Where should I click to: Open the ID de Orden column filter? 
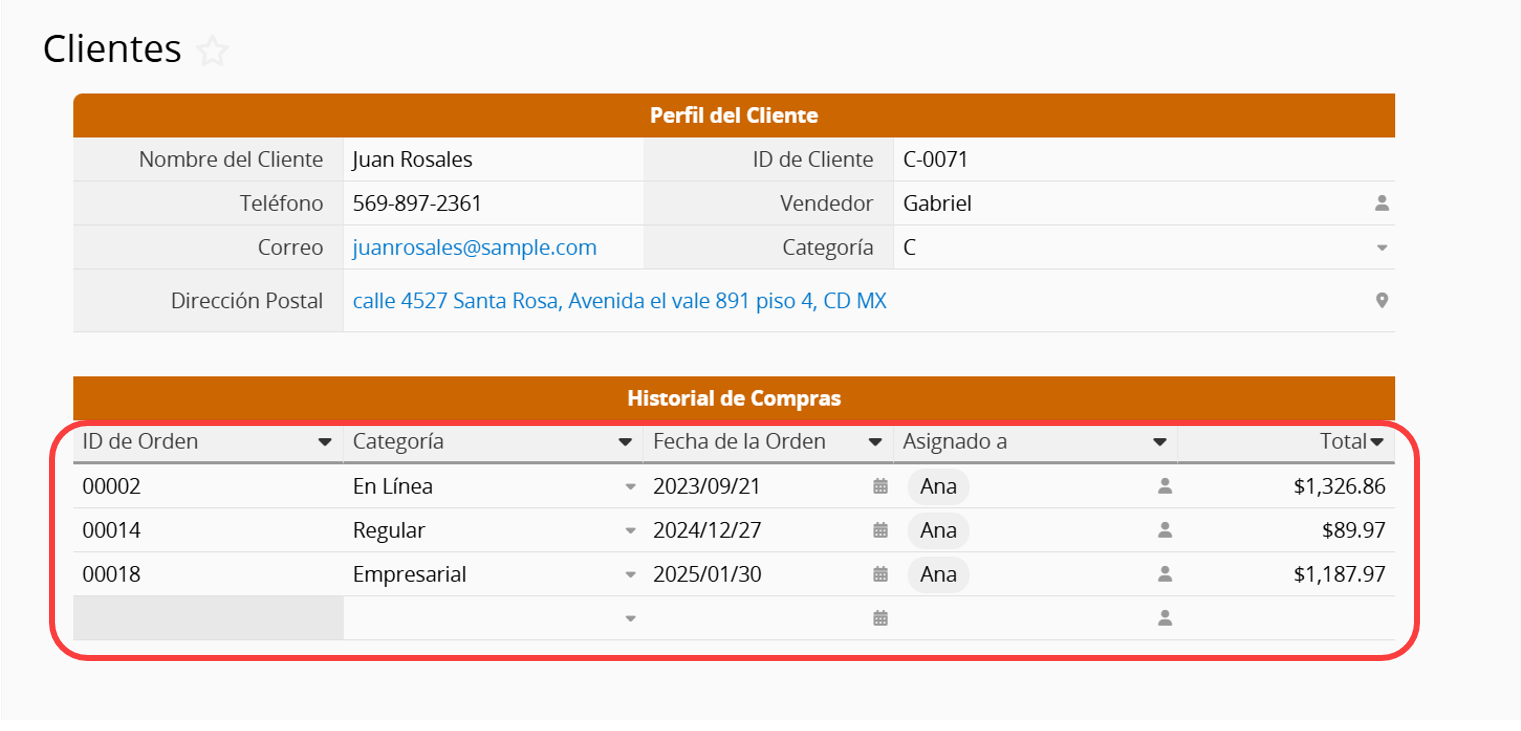324,442
